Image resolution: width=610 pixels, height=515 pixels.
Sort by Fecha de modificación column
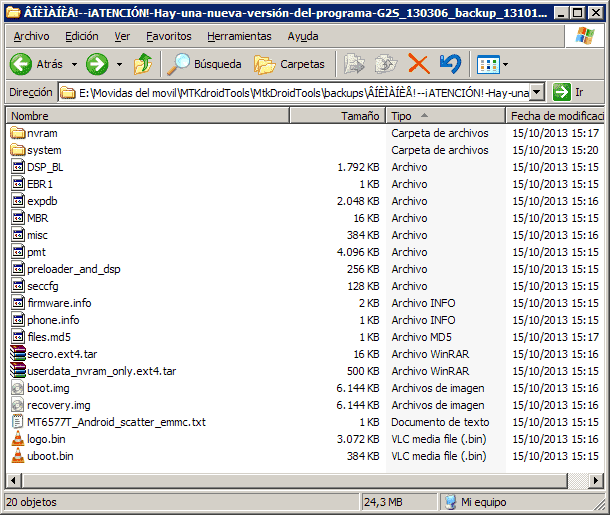tap(555, 116)
